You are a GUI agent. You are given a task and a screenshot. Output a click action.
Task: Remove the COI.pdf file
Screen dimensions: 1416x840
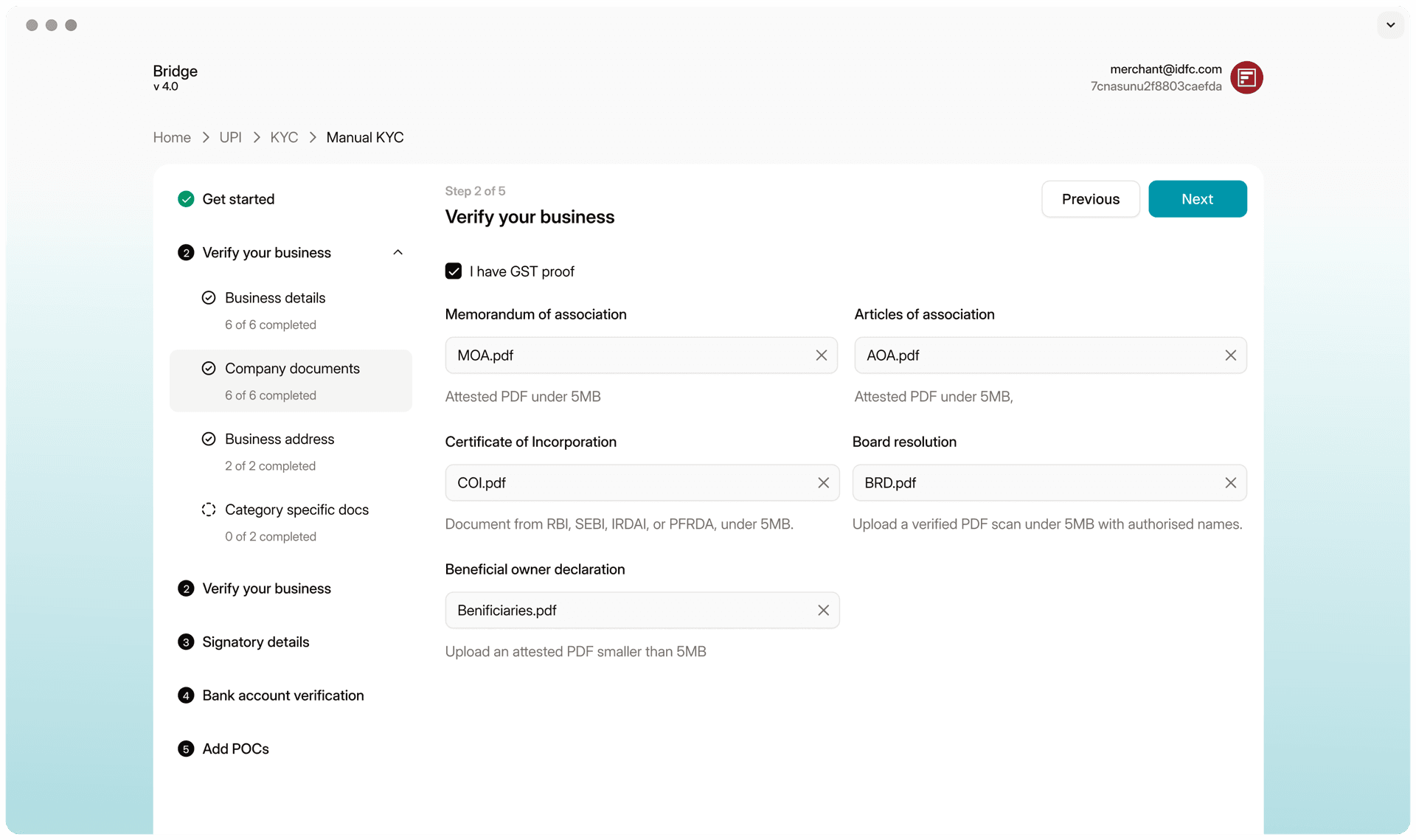pos(823,483)
